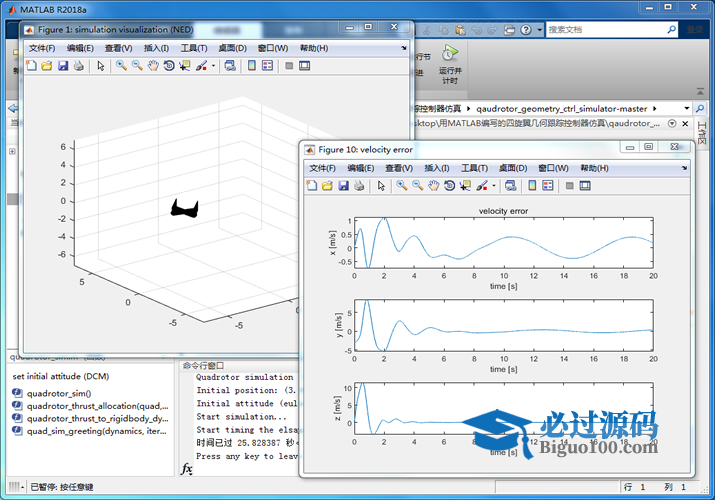Open 查看(V) menu in Figure 10

(399, 168)
